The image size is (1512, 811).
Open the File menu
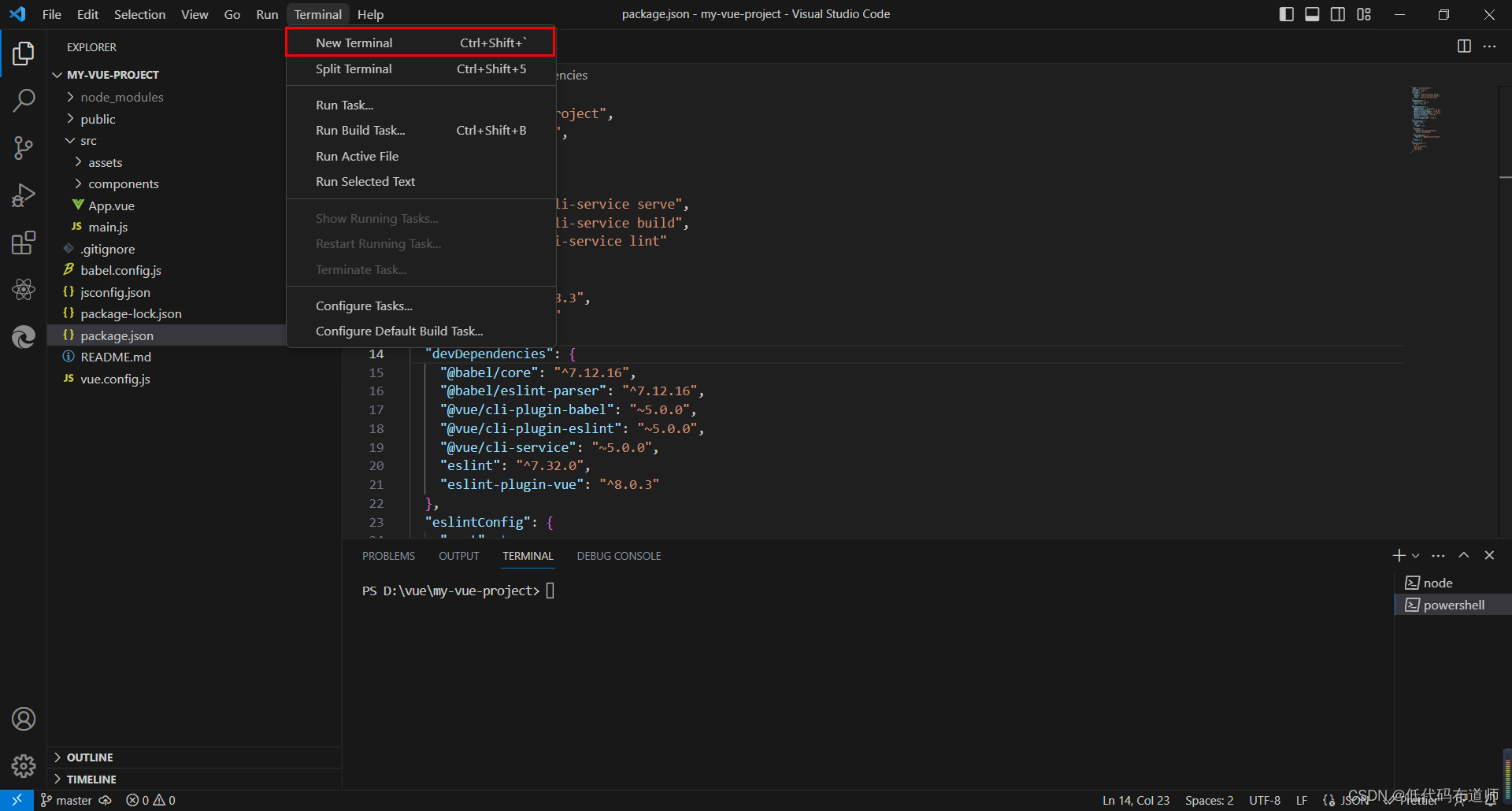tap(52, 14)
